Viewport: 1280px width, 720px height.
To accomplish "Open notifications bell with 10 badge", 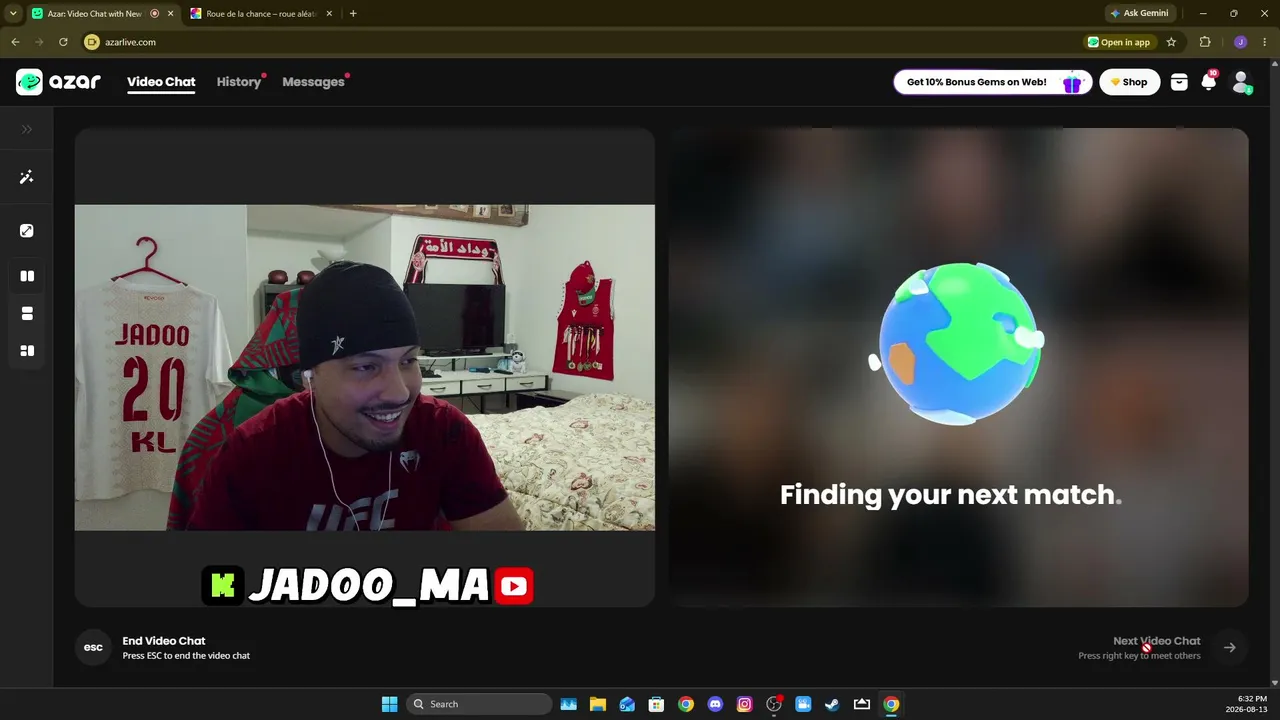I will (1209, 82).
